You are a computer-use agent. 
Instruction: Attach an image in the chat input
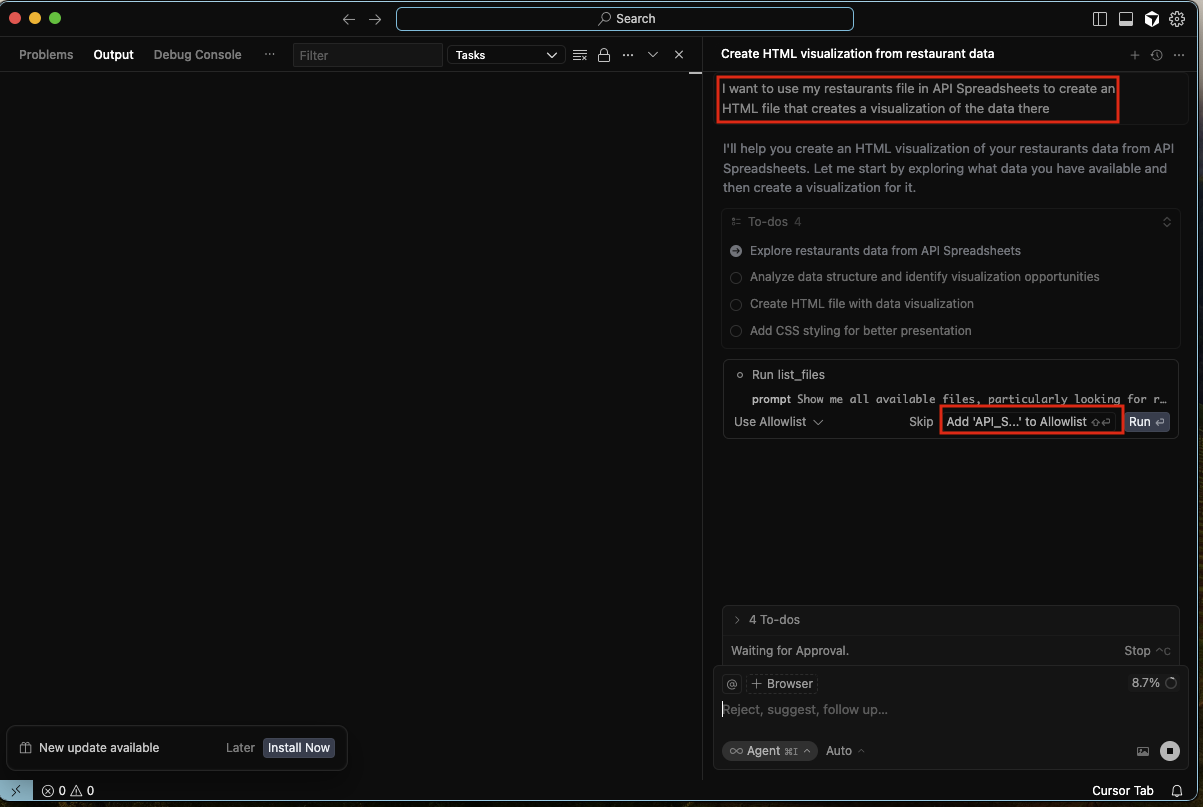point(1143,751)
